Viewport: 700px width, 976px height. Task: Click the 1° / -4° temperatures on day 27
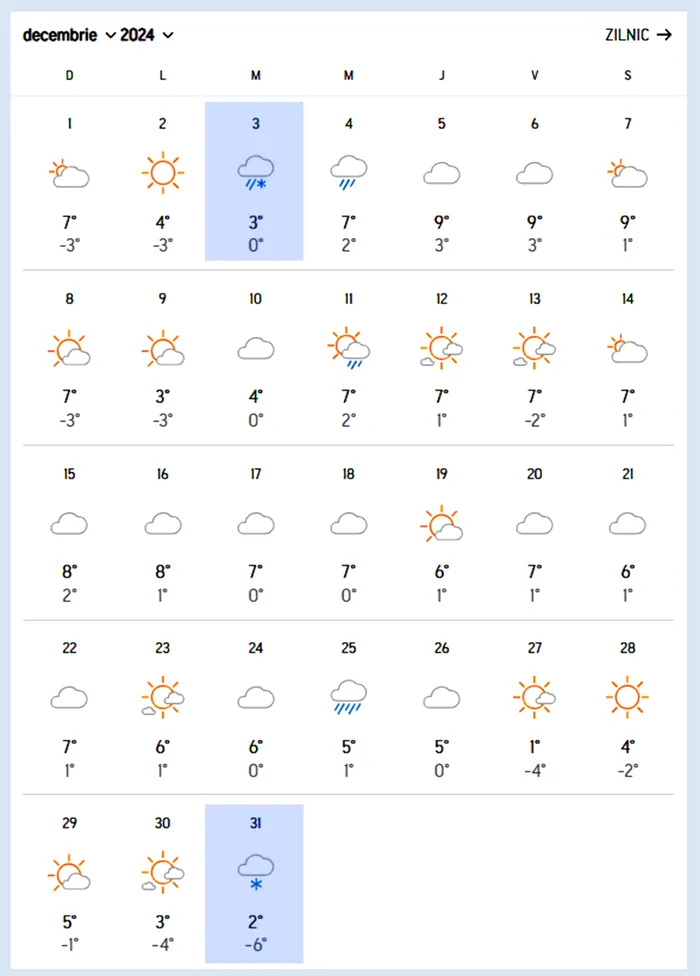(x=534, y=758)
